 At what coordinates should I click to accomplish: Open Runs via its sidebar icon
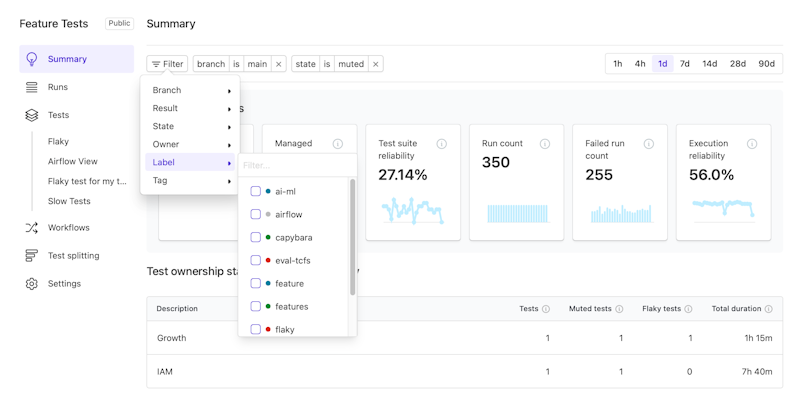(32, 87)
